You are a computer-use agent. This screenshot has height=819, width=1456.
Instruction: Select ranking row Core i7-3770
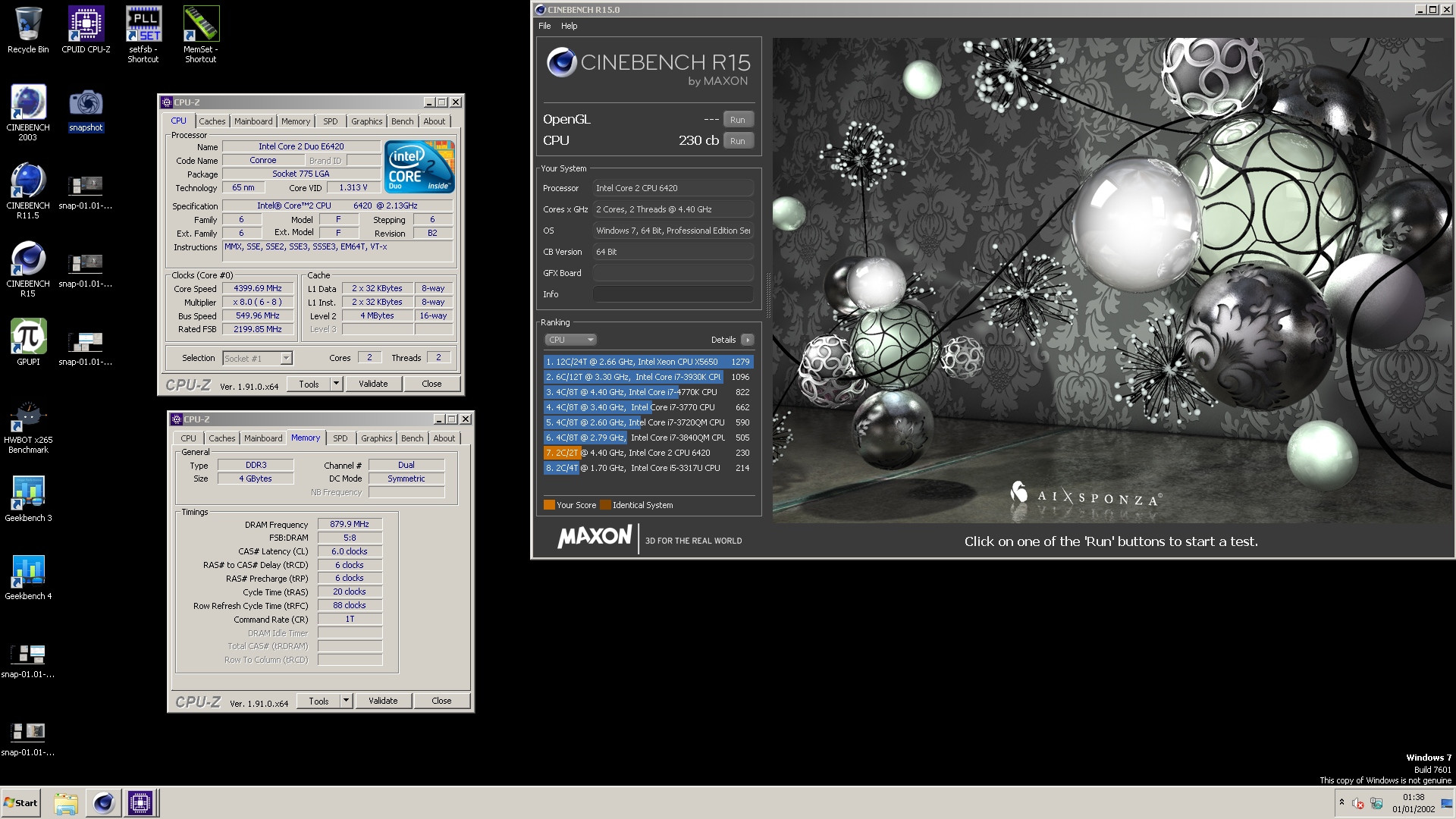point(648,407)
